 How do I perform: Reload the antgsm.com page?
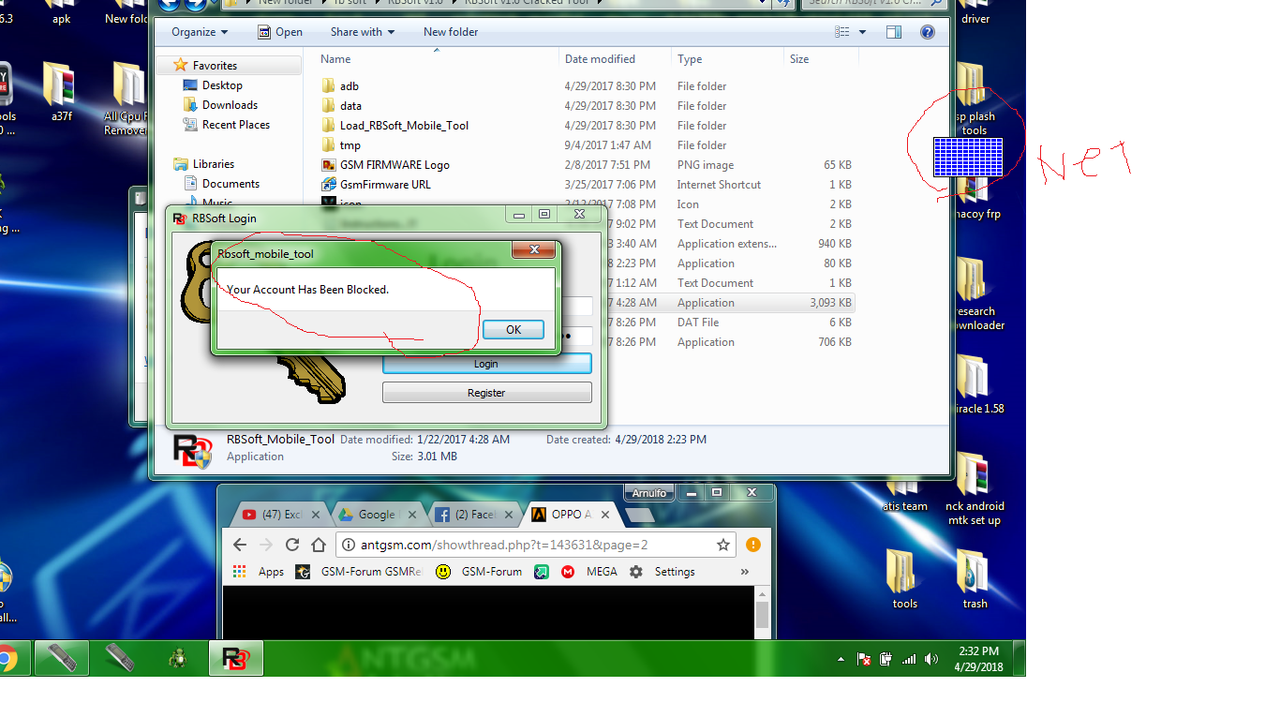tap(292, 545)
